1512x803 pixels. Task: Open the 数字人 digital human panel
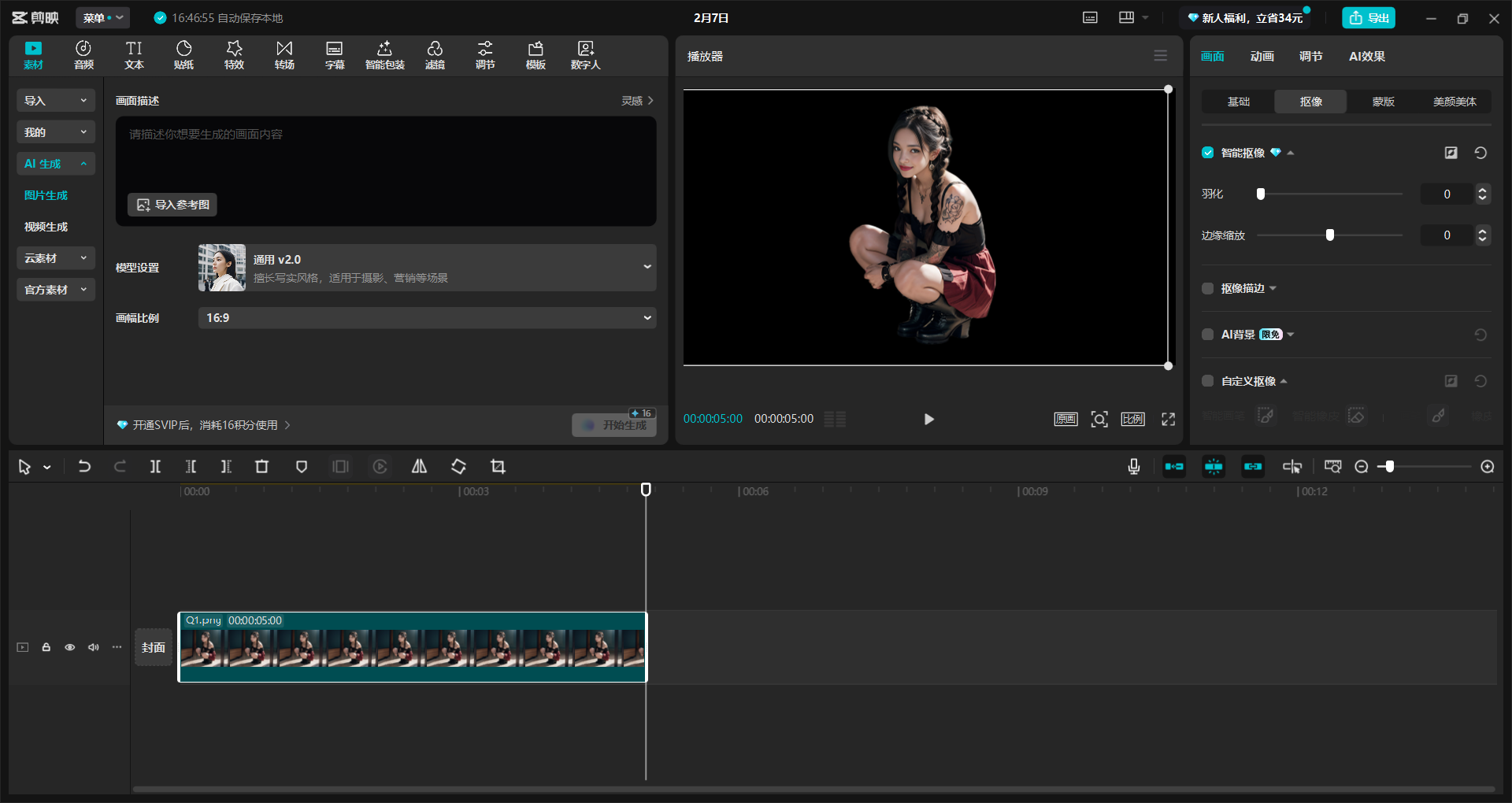tap(586, 55)
